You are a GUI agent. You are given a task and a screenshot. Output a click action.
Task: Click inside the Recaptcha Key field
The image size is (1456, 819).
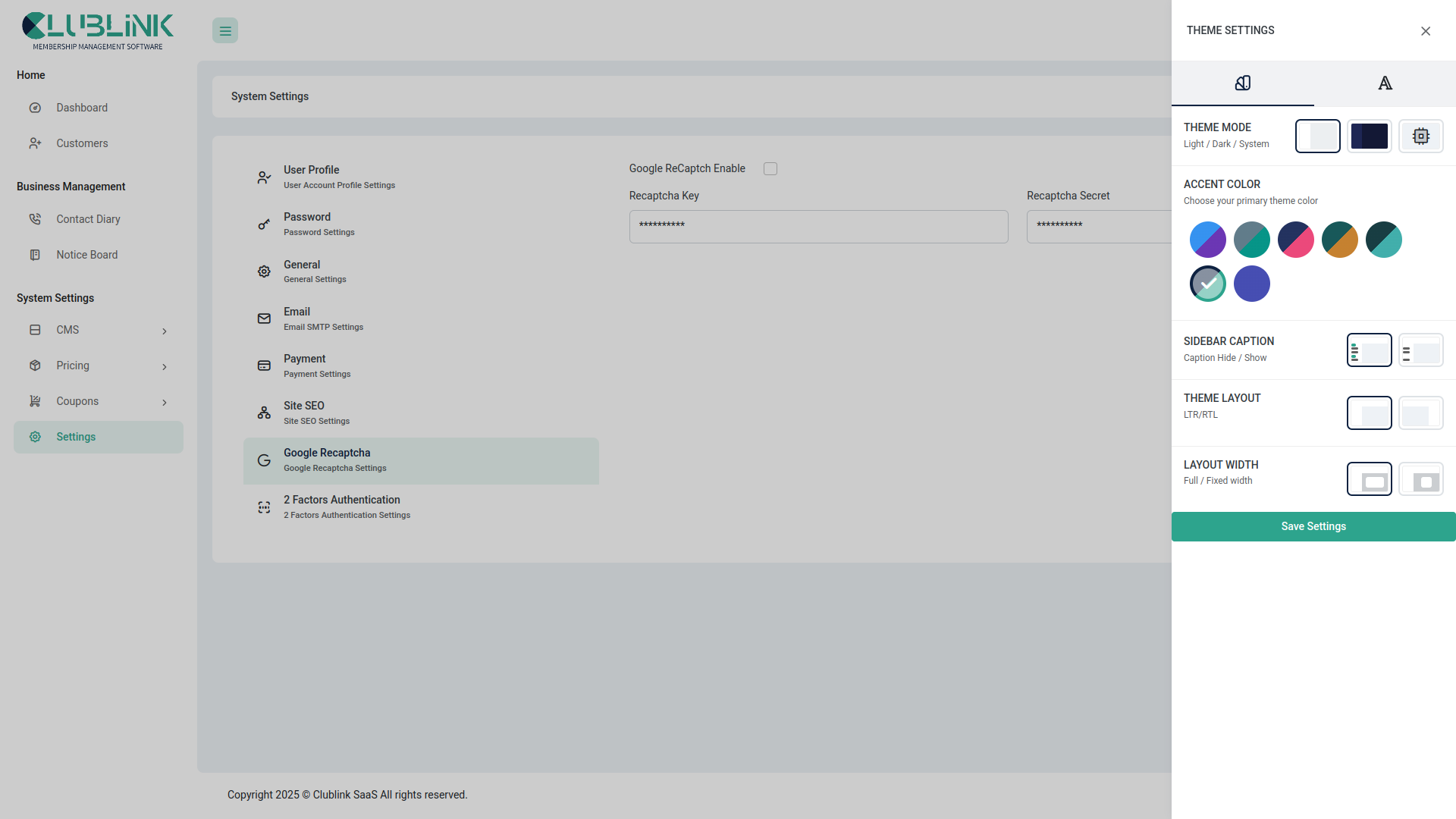tap(818, 226)
